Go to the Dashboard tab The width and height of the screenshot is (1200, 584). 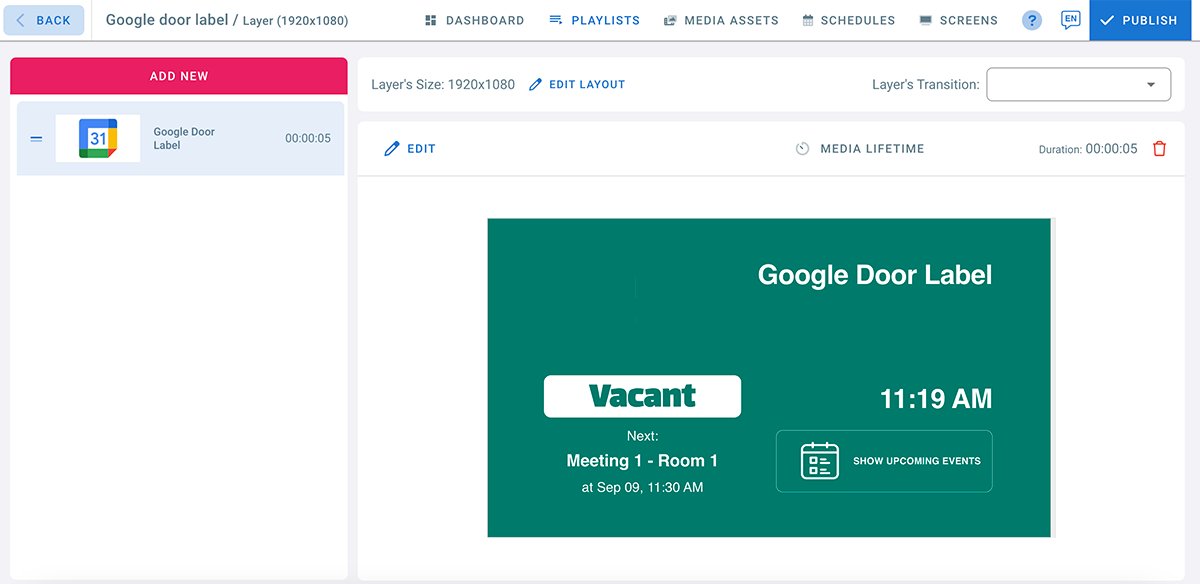474,20
